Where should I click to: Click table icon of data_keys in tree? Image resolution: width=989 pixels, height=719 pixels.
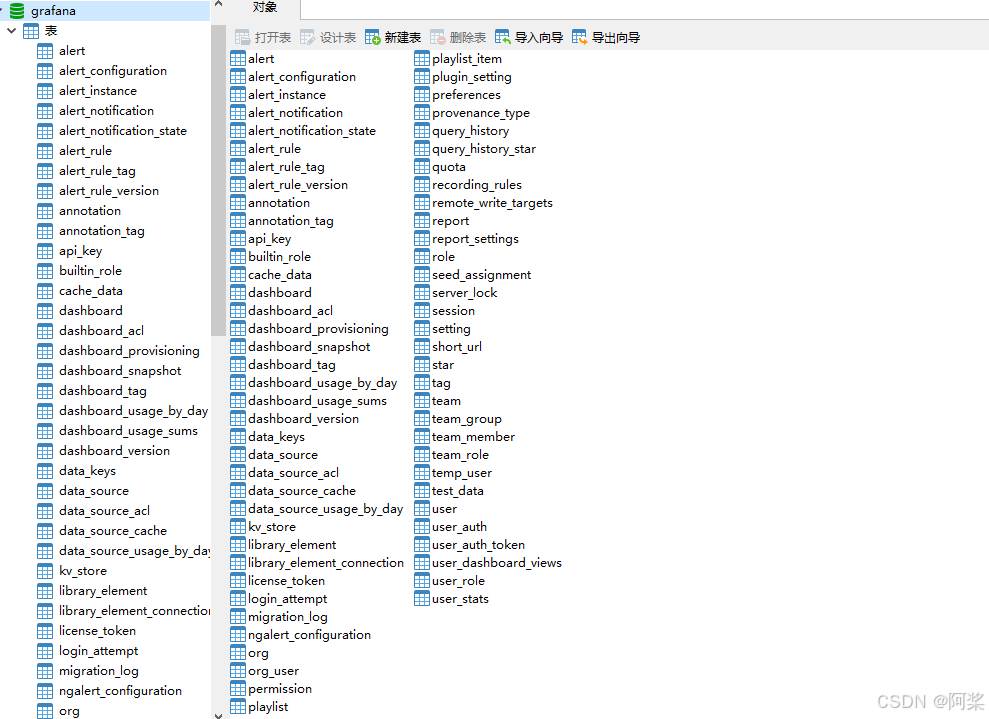tap(45, 471)
